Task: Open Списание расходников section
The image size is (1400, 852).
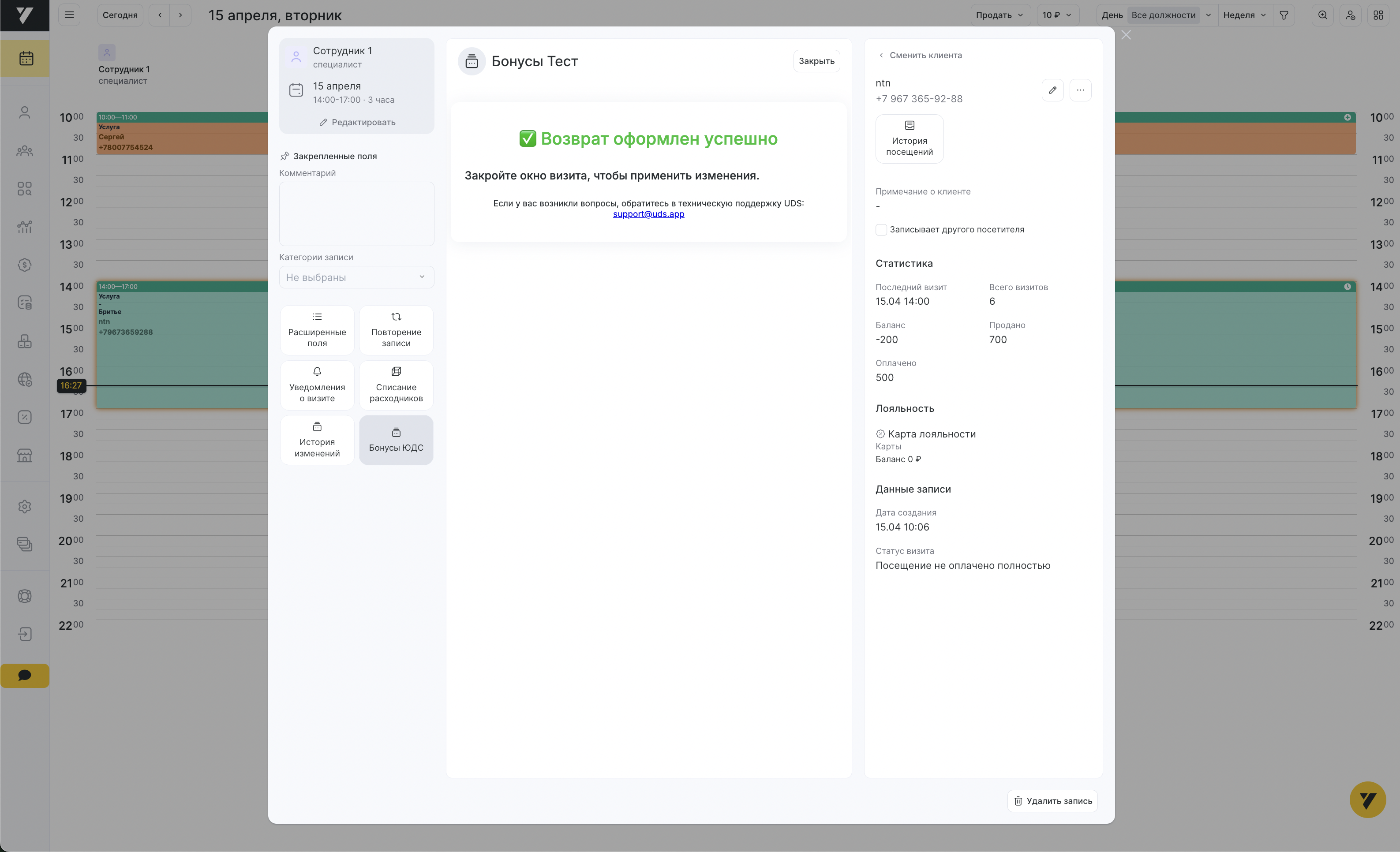Action: pyautogui.click(x=396, y=385)
